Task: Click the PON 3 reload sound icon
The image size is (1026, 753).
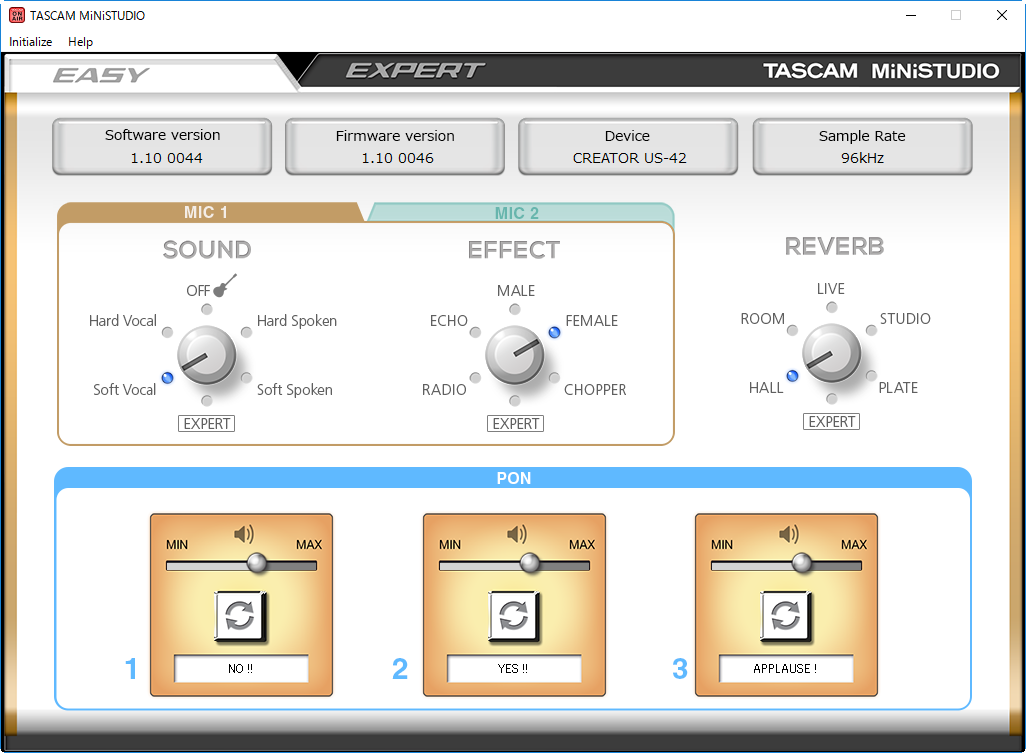Action: tap(785, 616)
